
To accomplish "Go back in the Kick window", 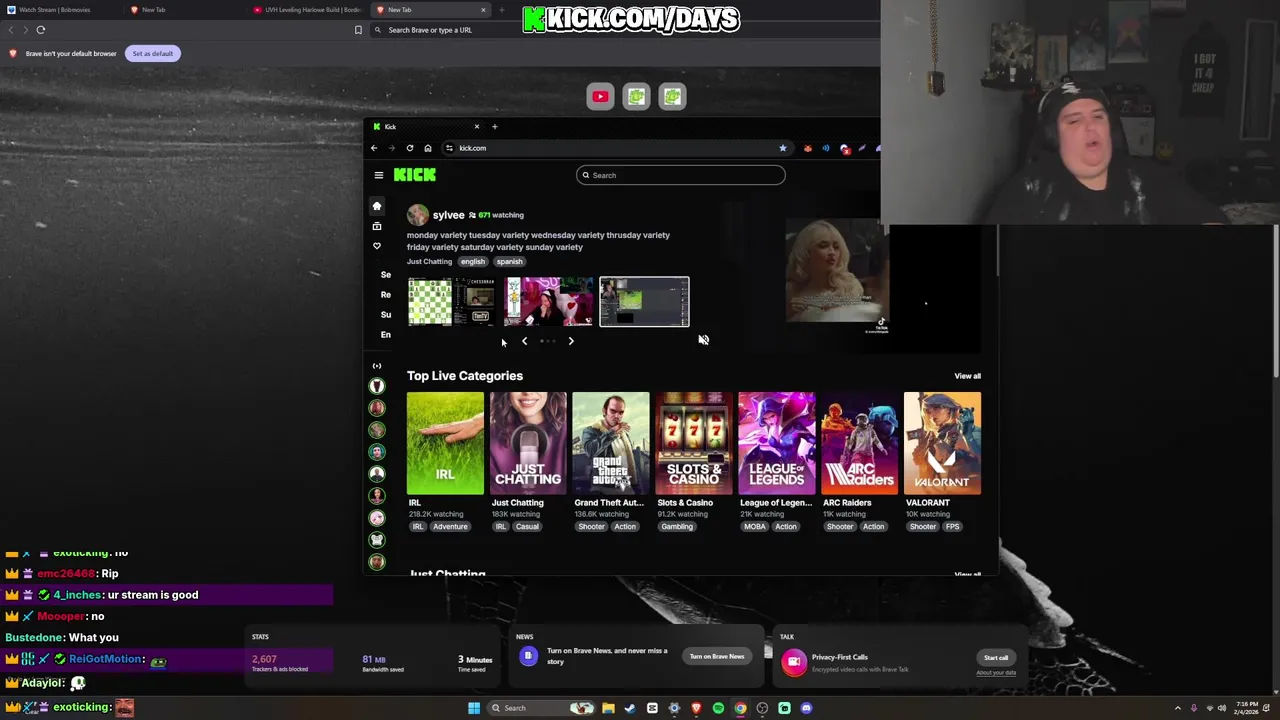I will click(374, 148).
